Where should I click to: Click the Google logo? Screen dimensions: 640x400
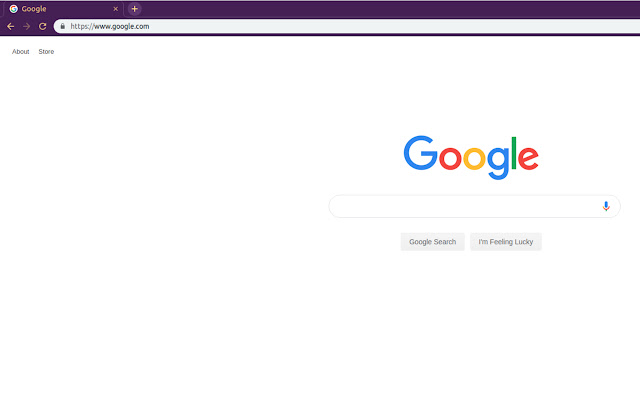click(471, 158)
